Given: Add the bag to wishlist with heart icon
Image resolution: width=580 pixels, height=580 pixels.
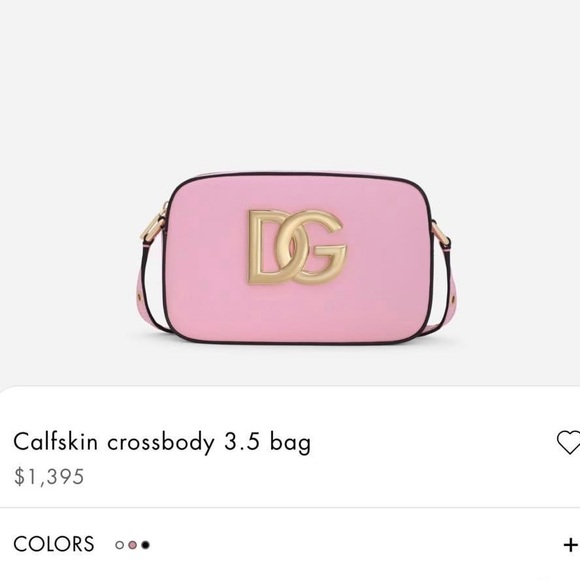Looking at the screenshot, I should point(569,442).
